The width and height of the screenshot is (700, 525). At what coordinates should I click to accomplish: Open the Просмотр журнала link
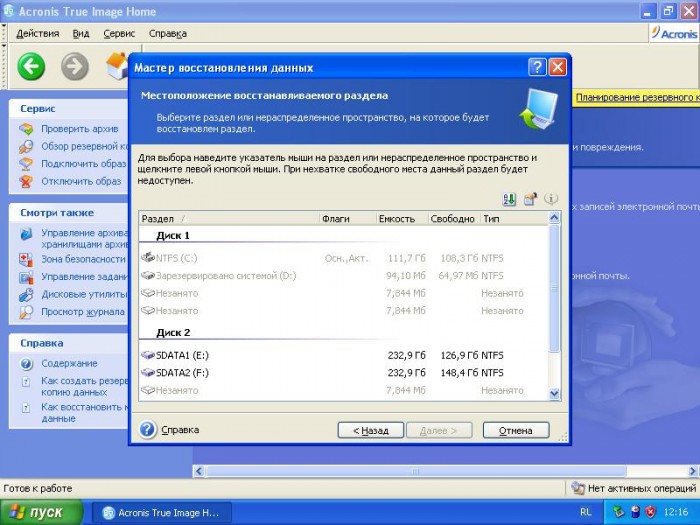pyautogui.click(x=83, y=312)
